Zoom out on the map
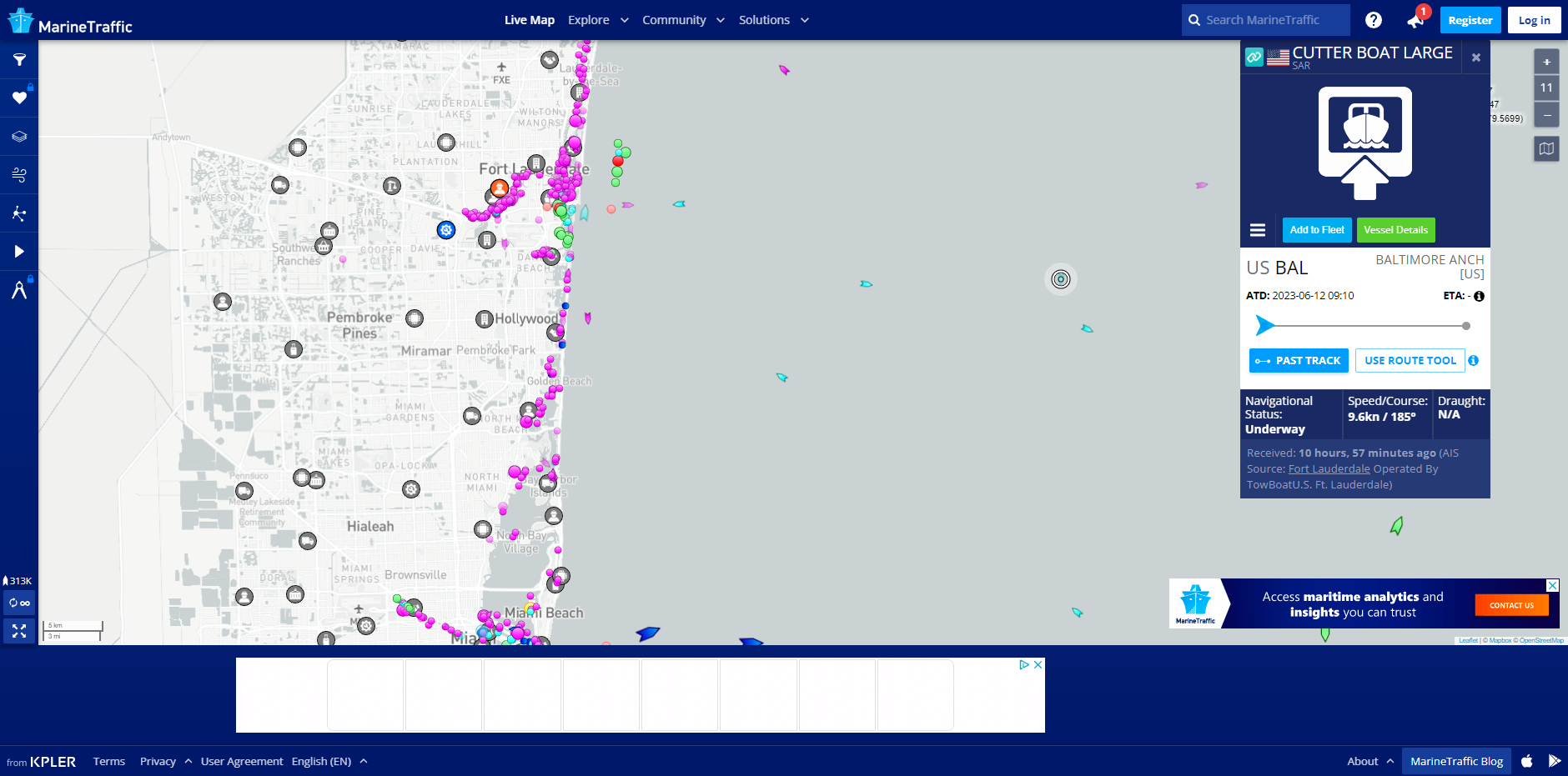 point(1546,114)
